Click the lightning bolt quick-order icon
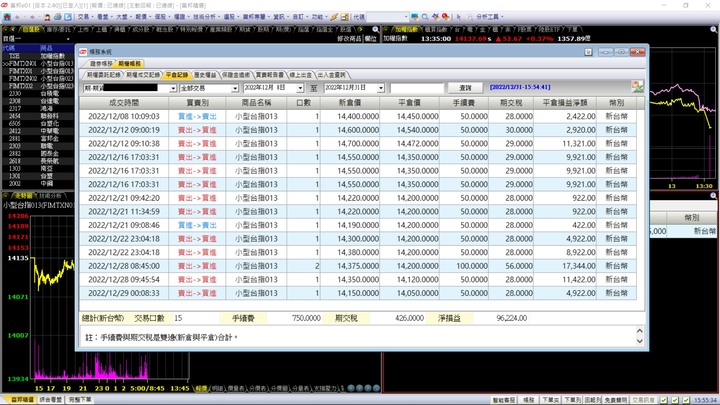This screenshot has height=405, width=720. (334, 17)
